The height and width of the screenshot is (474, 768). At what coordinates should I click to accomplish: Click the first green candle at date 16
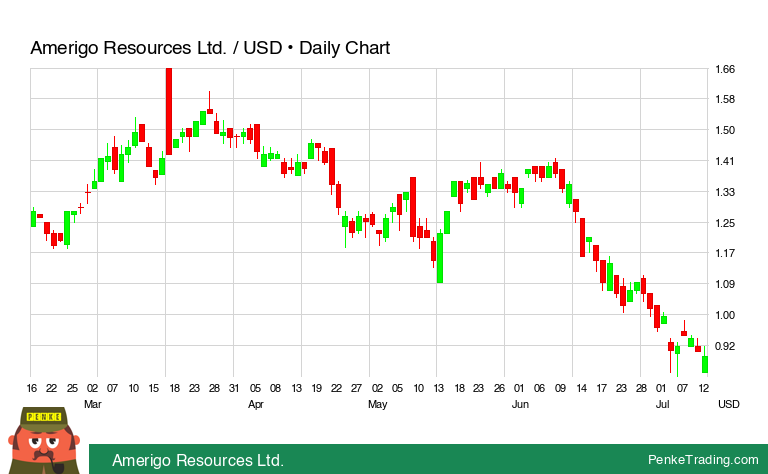tap(33, 219)
